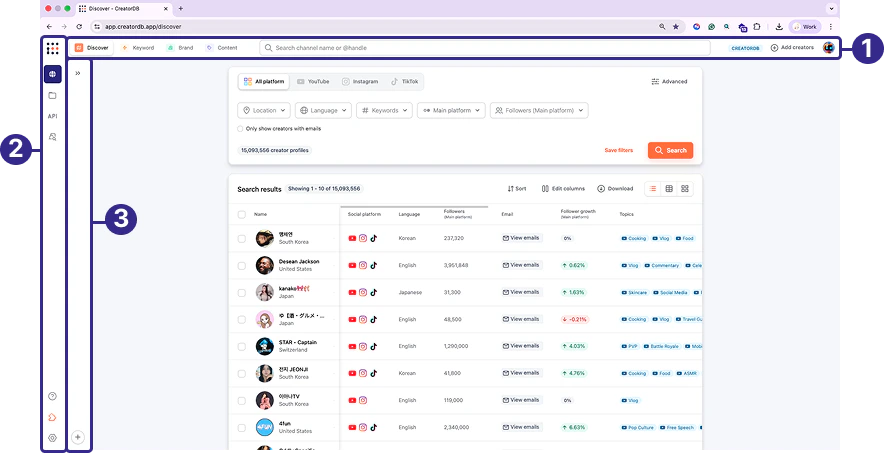Select the Discover tab
The width and height of the screenshot is (884, 453).
(x=92, y=48)
